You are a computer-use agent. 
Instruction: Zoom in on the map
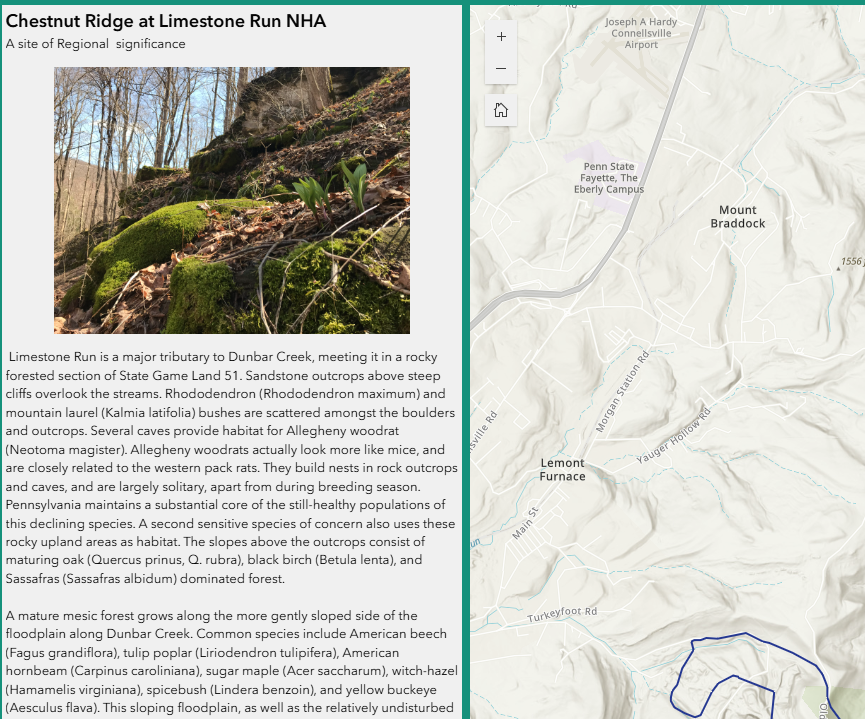point(501,37)
